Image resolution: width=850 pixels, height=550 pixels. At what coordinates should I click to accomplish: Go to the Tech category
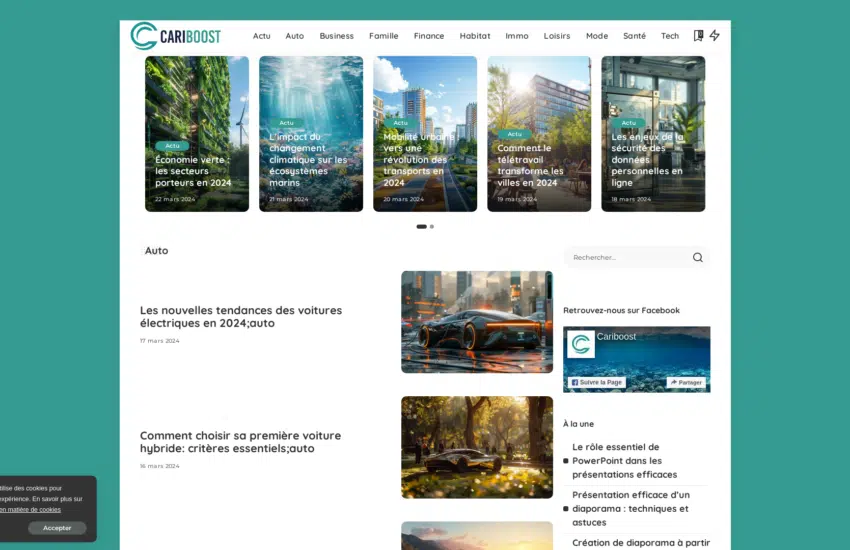click(x=669, y=36)
